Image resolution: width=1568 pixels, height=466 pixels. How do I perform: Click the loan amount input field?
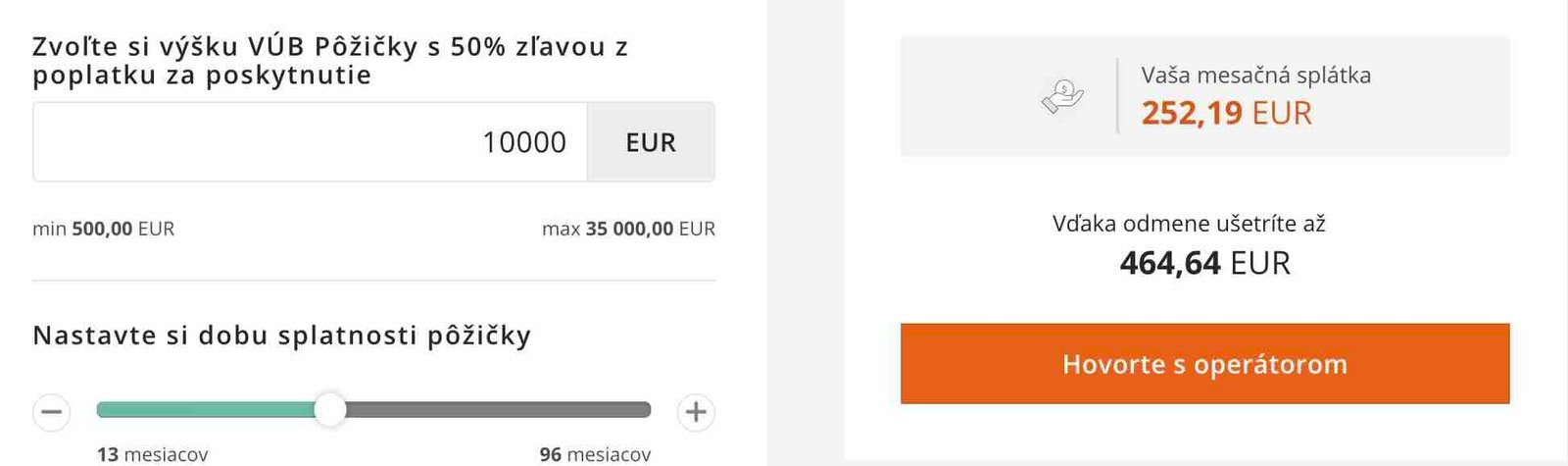click(310, 142)
